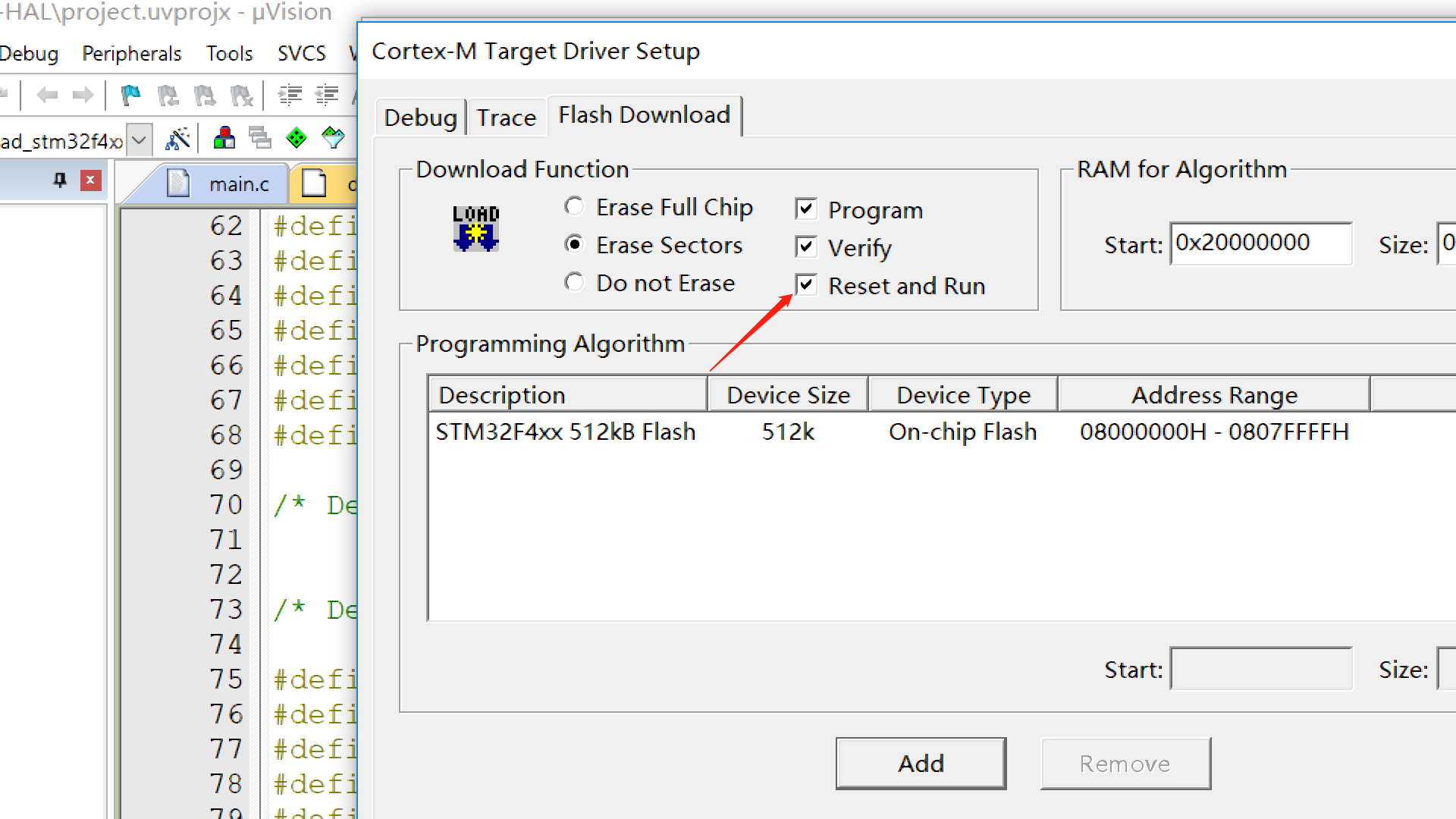Viewport: 1456px width, 819px height.
Task: Switch to the Trace tab
Action: click(506, 118)
